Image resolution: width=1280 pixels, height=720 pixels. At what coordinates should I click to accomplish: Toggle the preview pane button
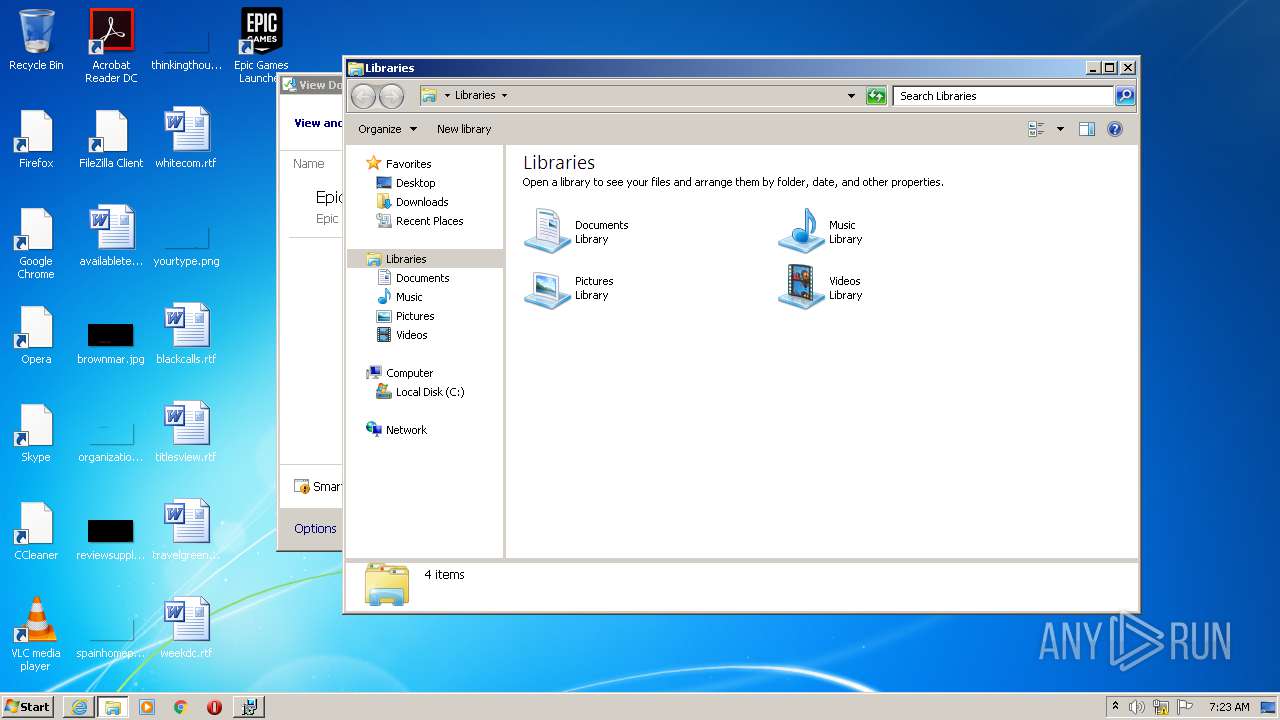tap(1087, 129)
